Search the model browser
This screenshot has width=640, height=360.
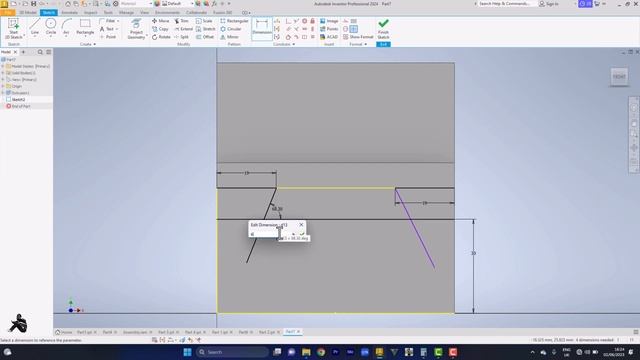point(40,52)
